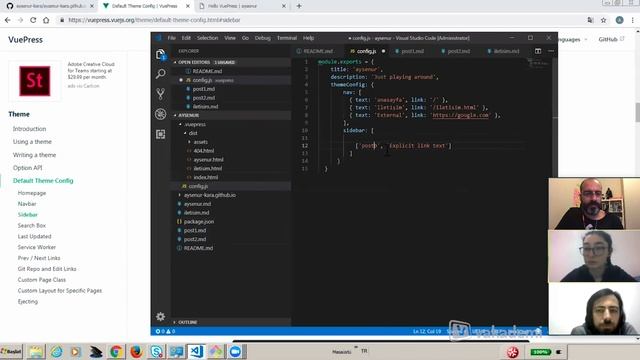Expand the assets folder
This screenshot has height=360, width=640.
[200, 142]
